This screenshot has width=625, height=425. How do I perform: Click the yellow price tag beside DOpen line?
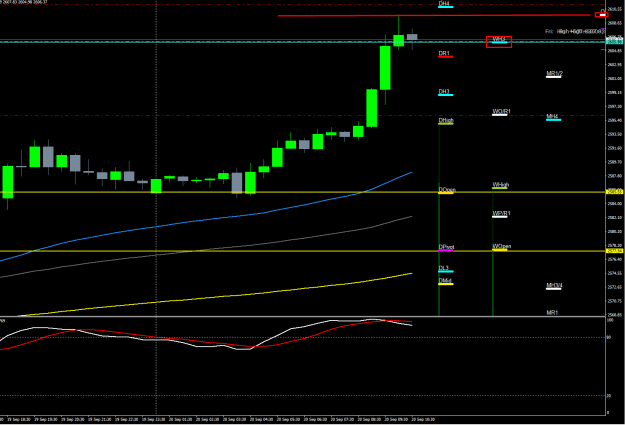[614, 192]
